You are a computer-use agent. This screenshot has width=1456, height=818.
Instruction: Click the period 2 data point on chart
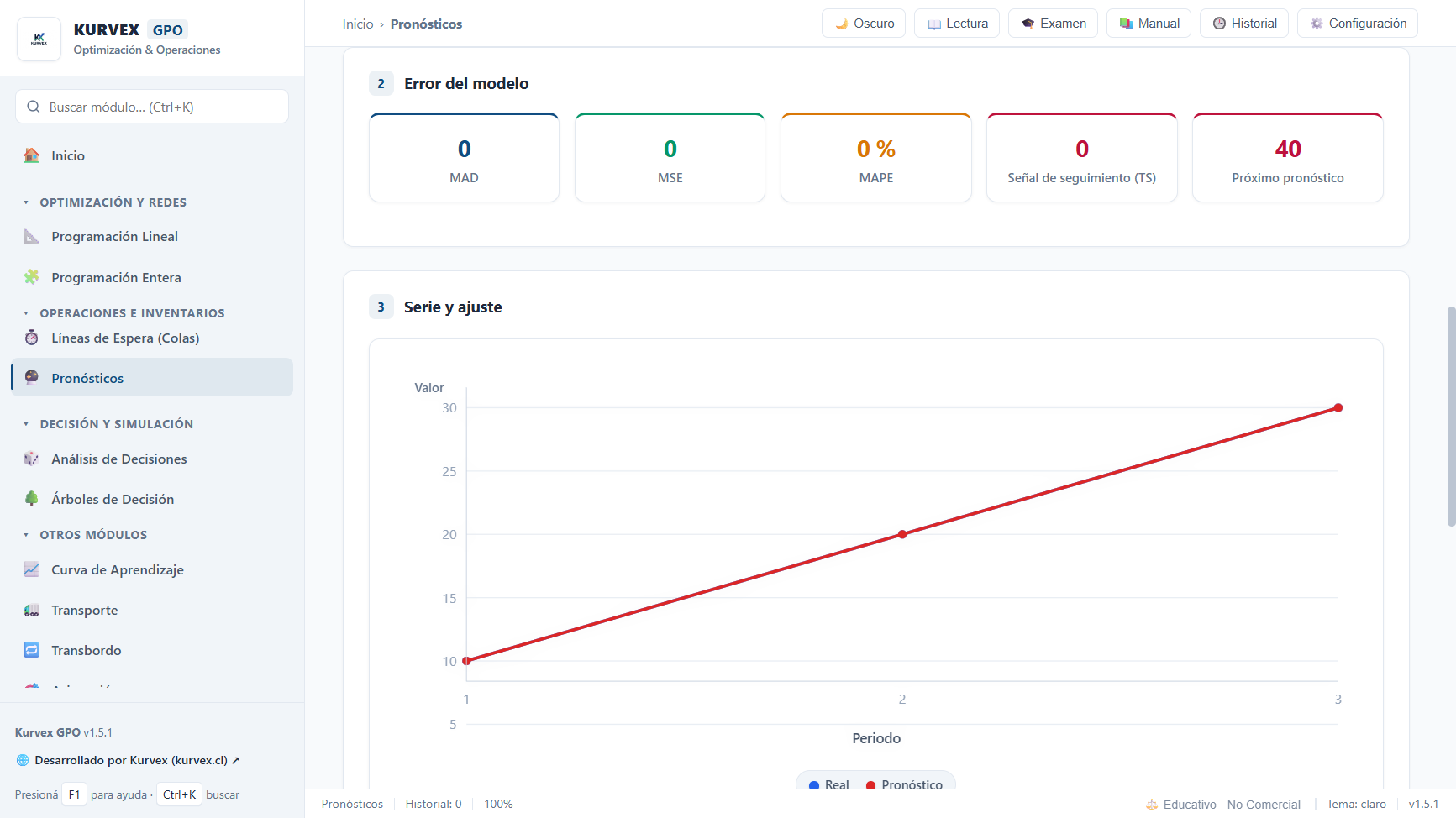point(902,534)
